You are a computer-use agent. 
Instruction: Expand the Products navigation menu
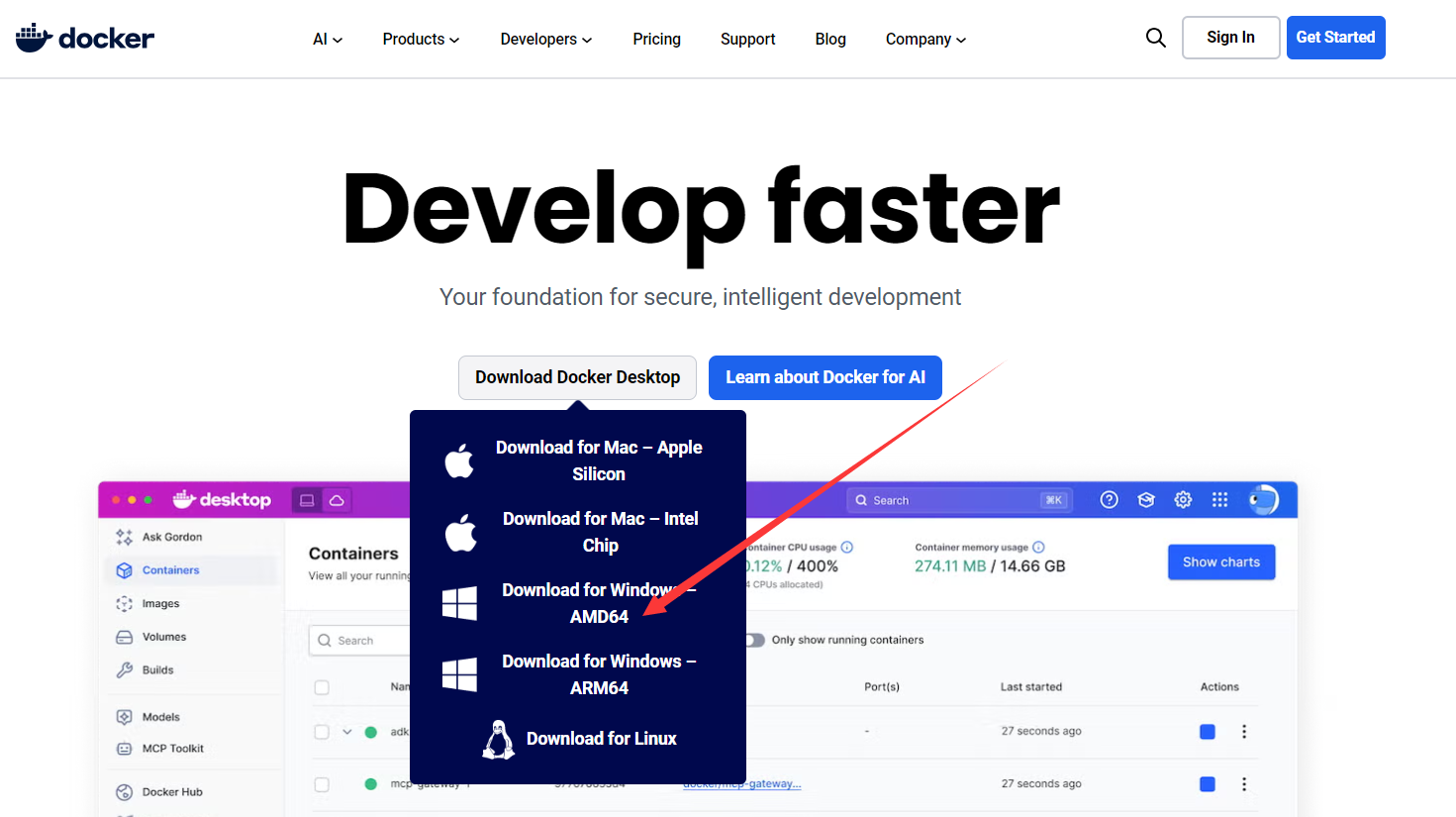[x=421, y=40]
